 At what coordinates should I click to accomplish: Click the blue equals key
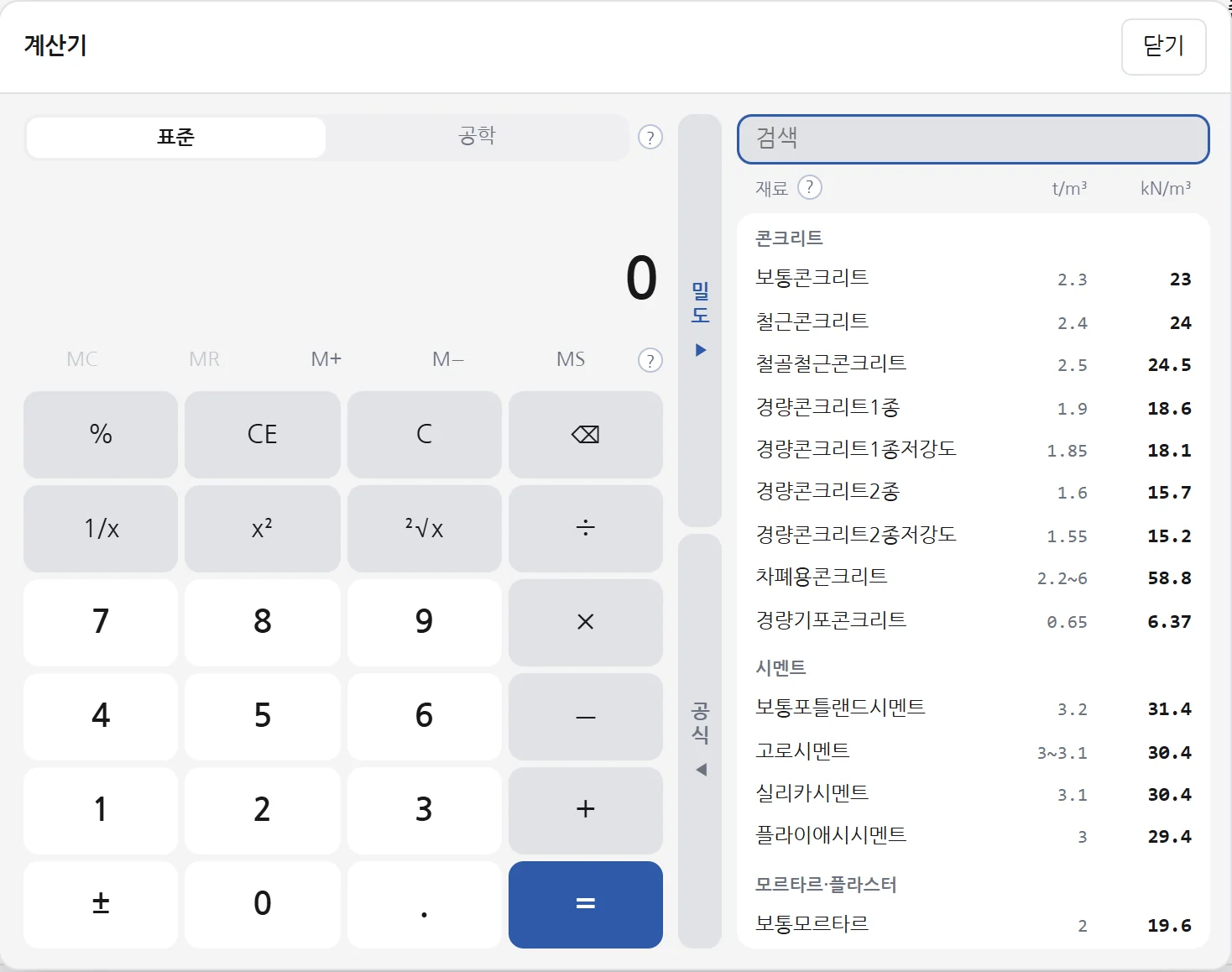pyautogui.click(x=586, y=904)
